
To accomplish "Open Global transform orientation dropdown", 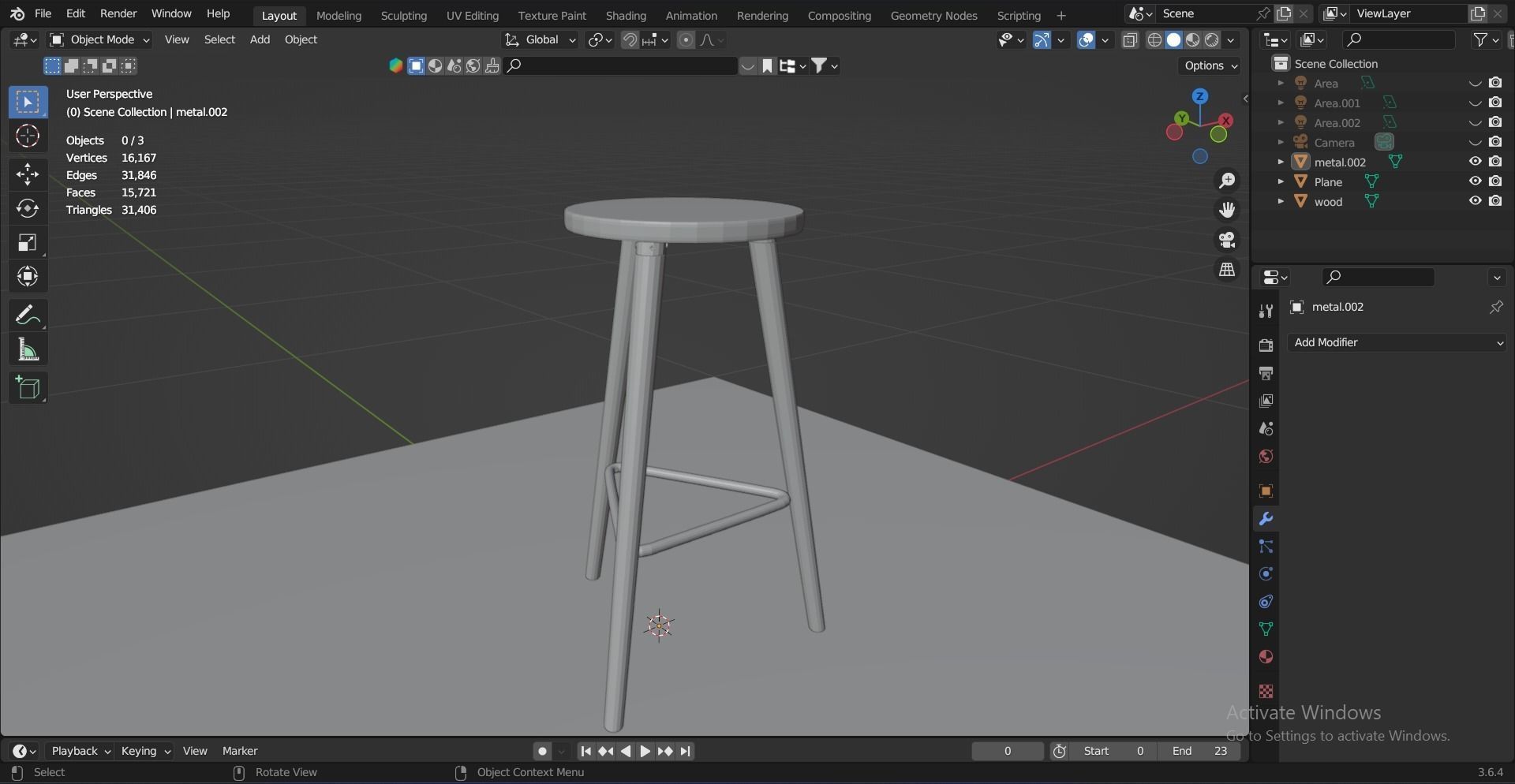I will (540, 40).
